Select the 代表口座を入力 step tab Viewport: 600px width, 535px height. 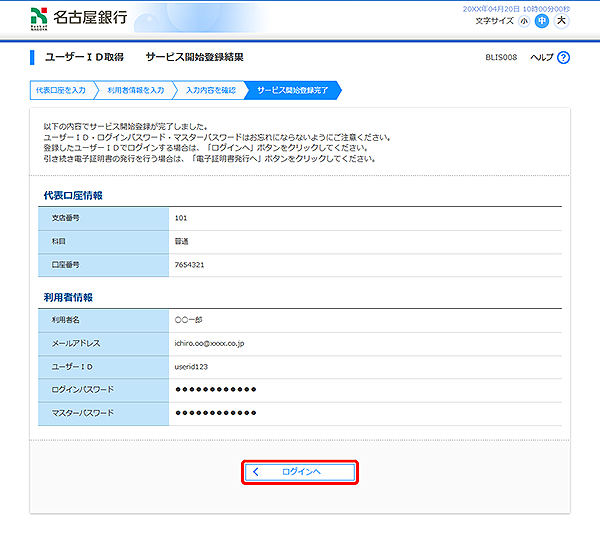(60, 90)
